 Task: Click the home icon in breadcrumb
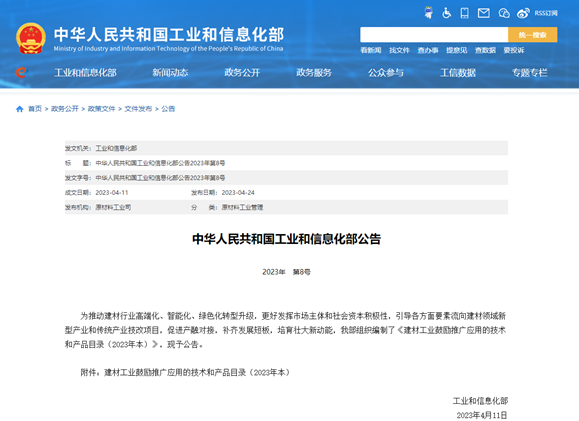tap(20, 109)
